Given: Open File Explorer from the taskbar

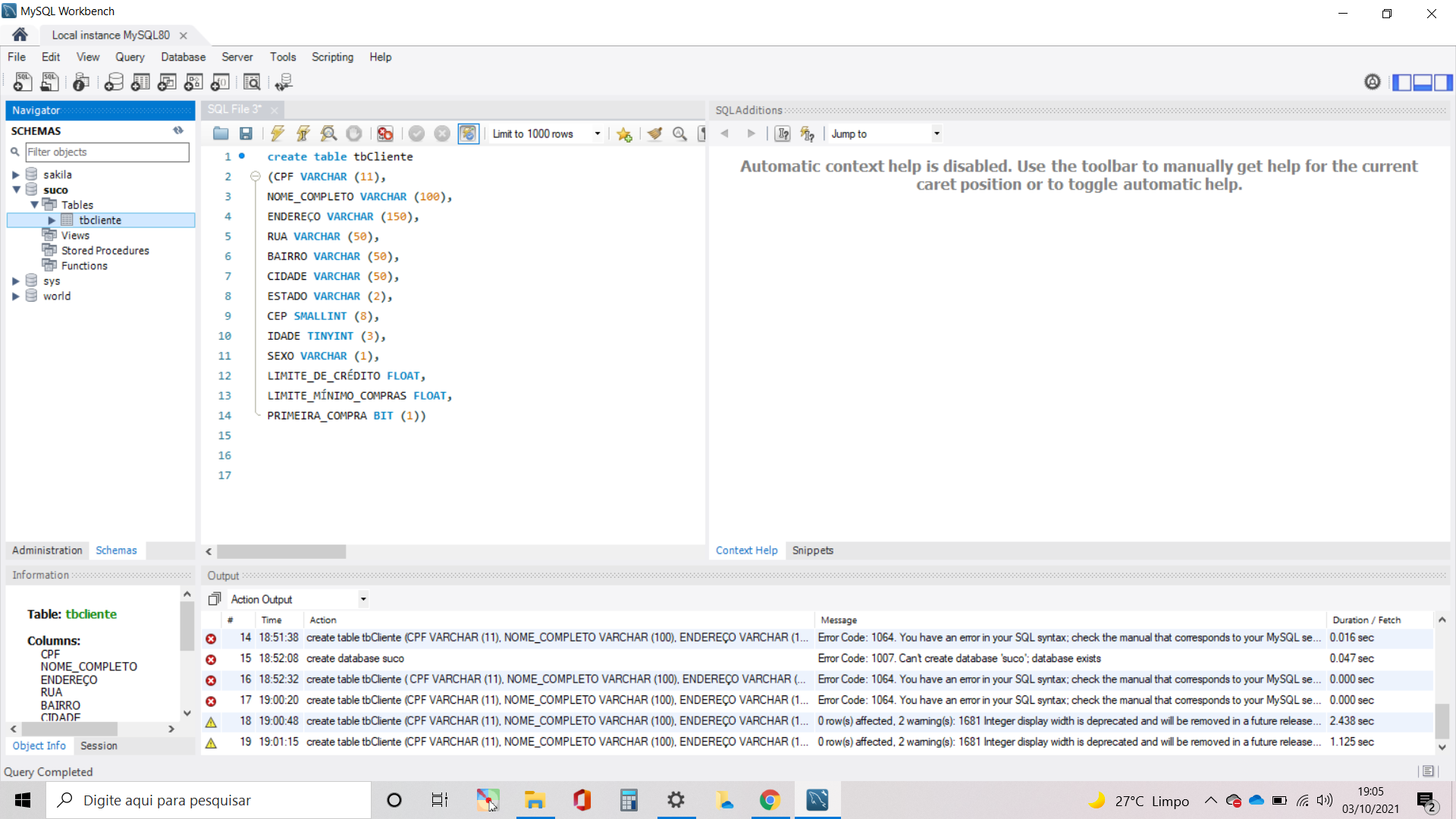Looking at the screenshot, I should tap(535, 800).
